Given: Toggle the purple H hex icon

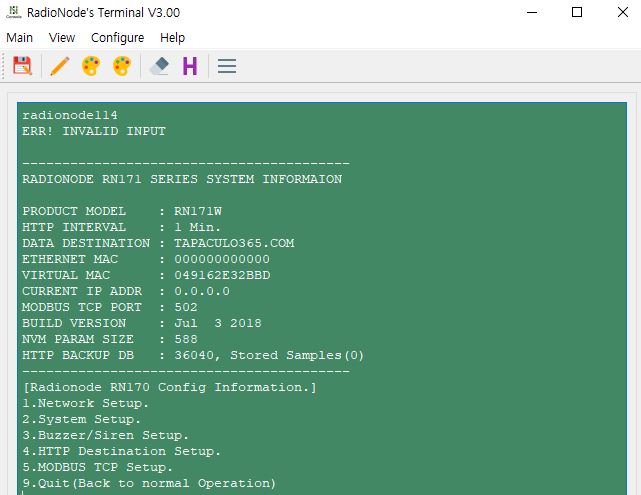Looking at the screenshot, I should click(190, 66).
